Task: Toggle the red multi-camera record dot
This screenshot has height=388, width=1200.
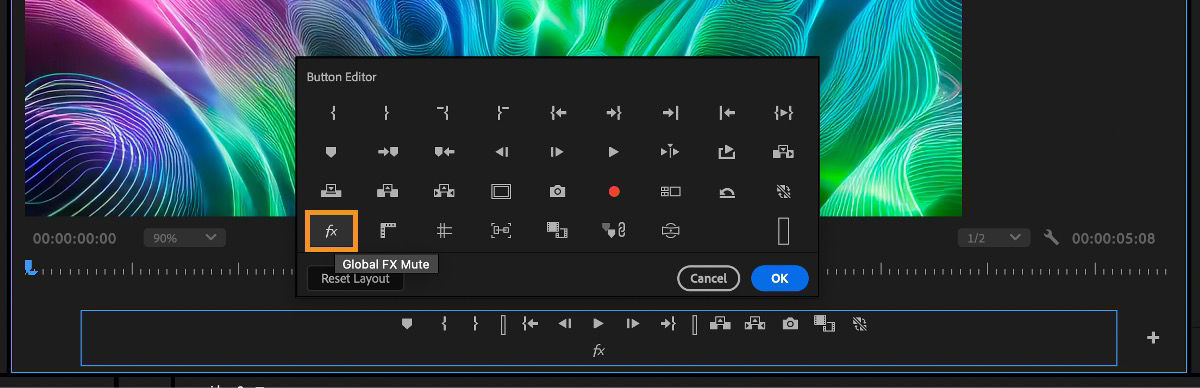Action: coord(614,190)
